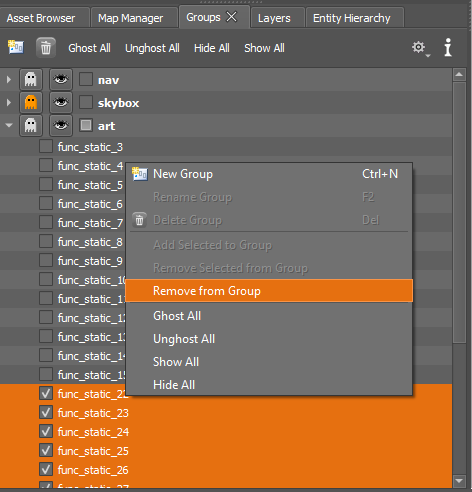Viewport: 472px width, 492px height.
Task: Uncheck func_static_23 checkbox
Action: (46, 412)
